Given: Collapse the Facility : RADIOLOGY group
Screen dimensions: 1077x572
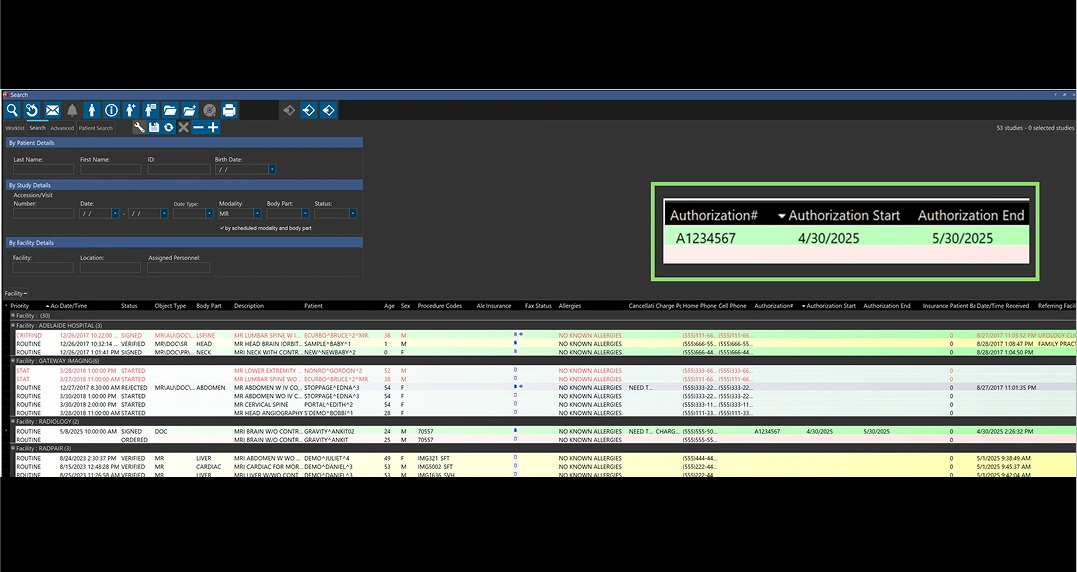Looking at the screenshot, I should [x=12, y=422].
